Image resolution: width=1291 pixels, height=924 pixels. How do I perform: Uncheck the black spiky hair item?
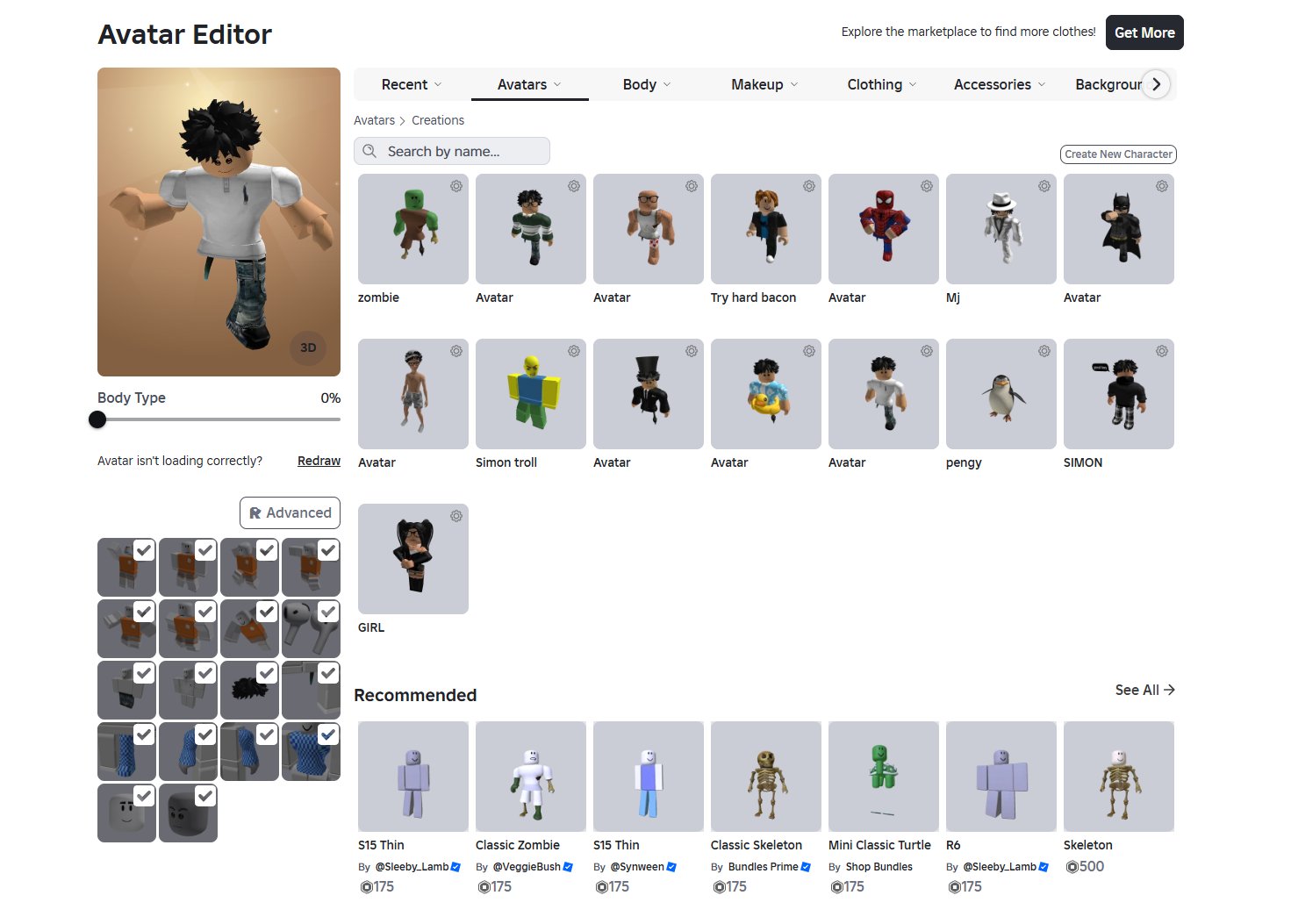267,673
